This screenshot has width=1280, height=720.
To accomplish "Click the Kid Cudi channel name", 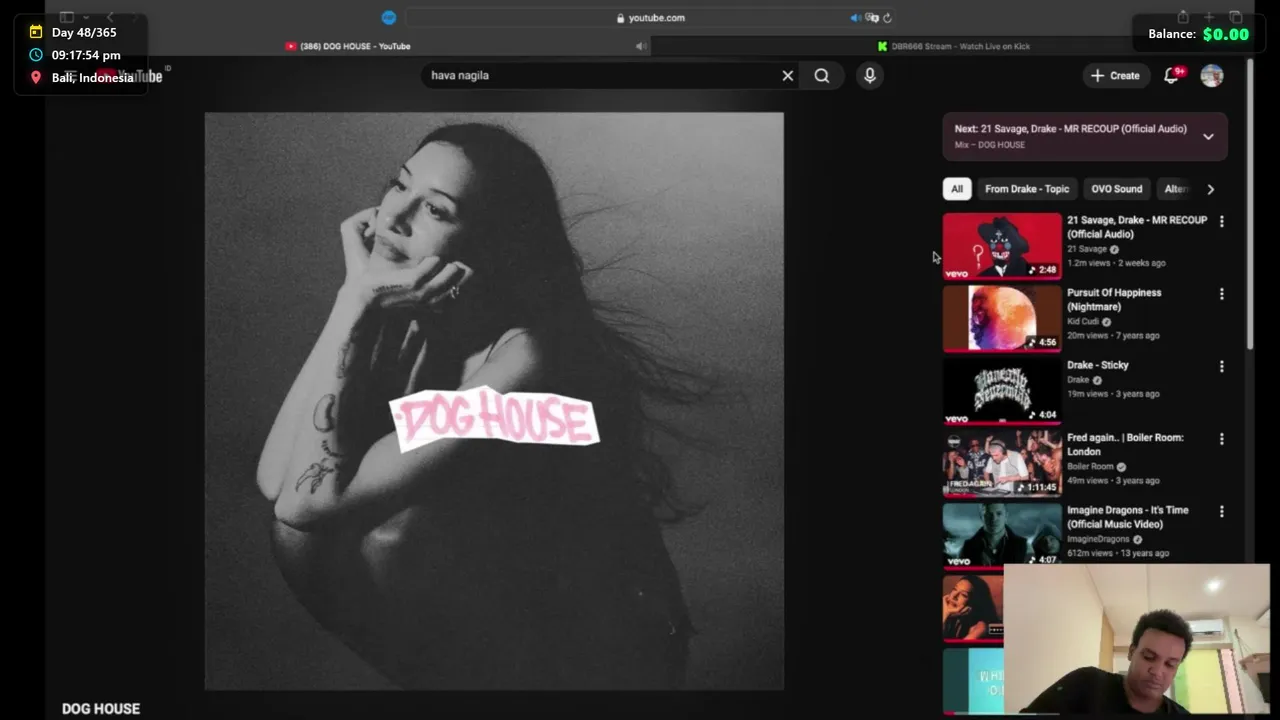I will click(1082, 322).
